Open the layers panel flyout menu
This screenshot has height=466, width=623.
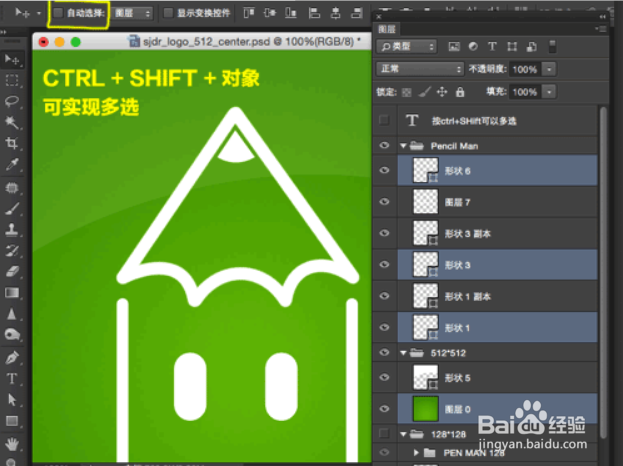(x=601, y=29)
